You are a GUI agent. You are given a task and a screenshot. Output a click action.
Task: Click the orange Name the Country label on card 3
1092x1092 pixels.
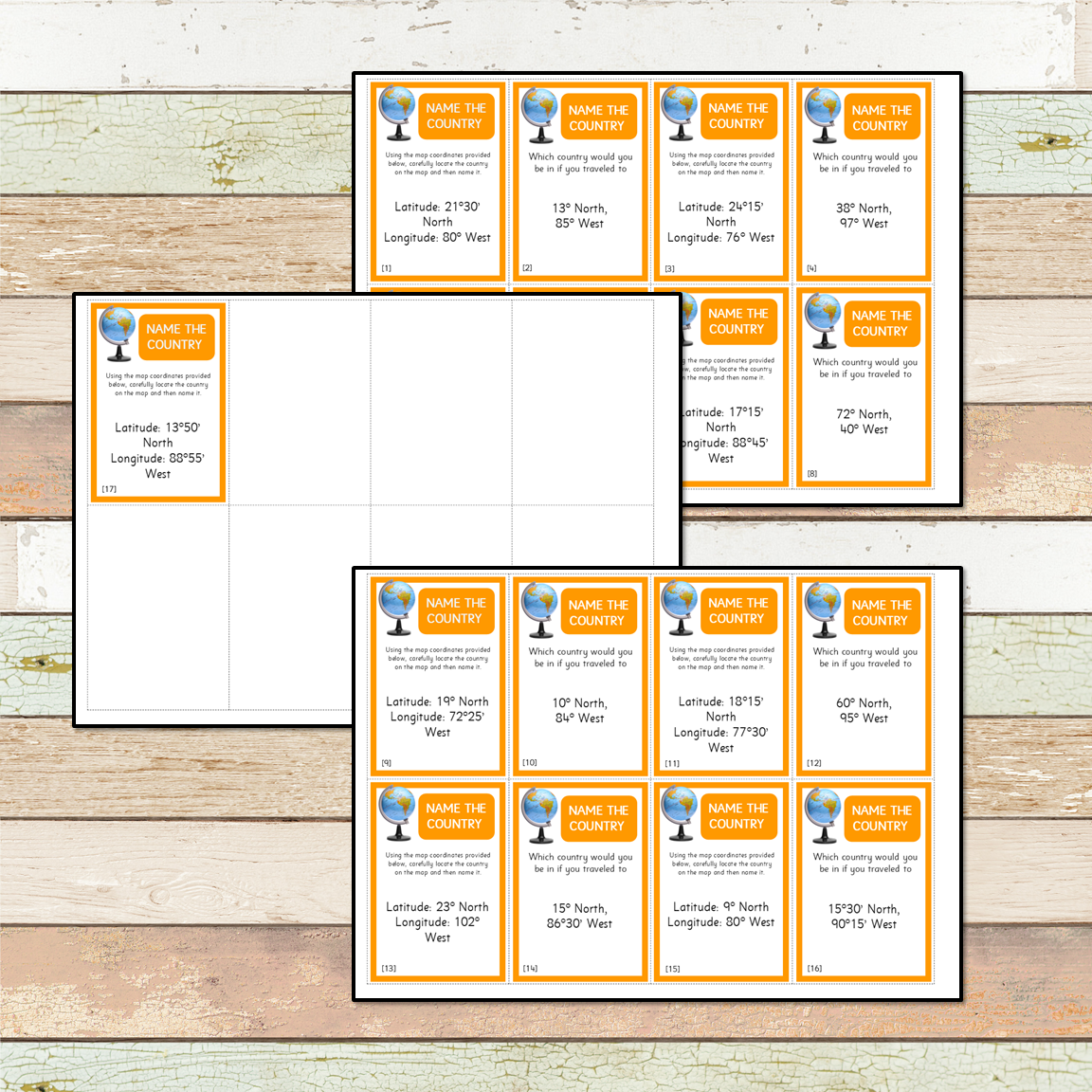[737, 116]
